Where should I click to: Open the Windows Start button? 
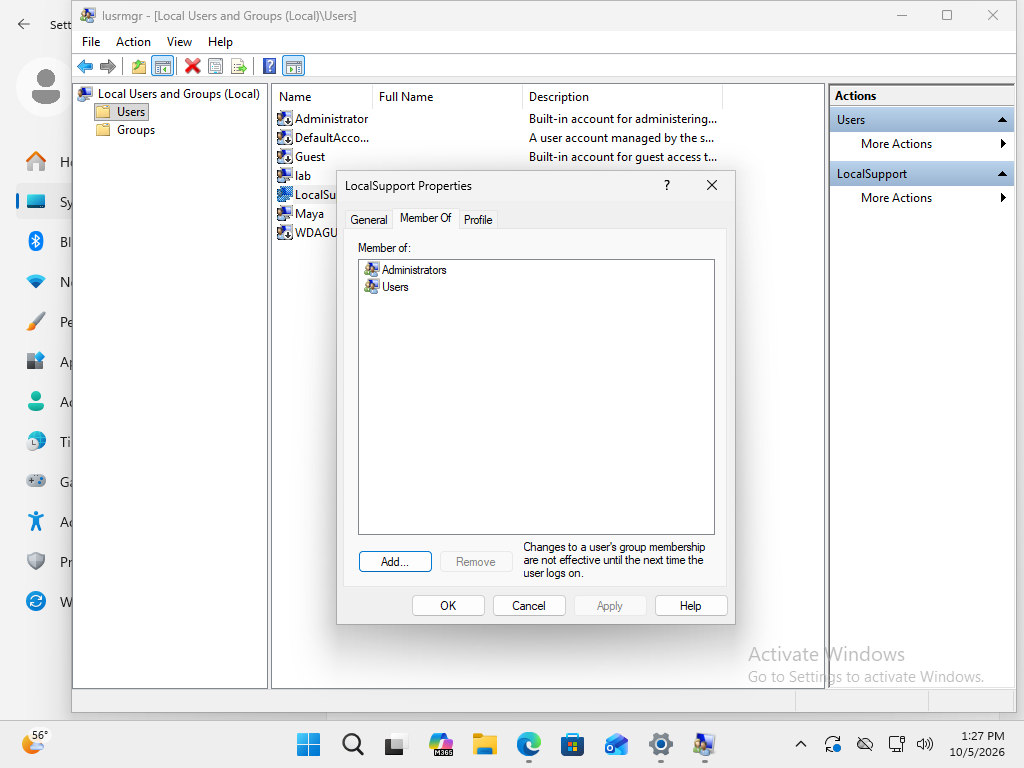point(308,744)
